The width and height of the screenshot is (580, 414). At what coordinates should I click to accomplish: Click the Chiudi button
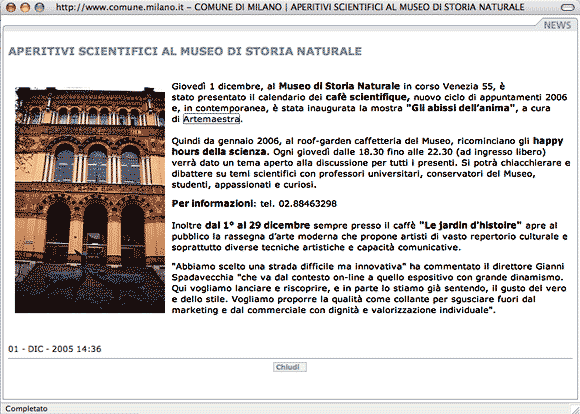click(x=290, y=367)
